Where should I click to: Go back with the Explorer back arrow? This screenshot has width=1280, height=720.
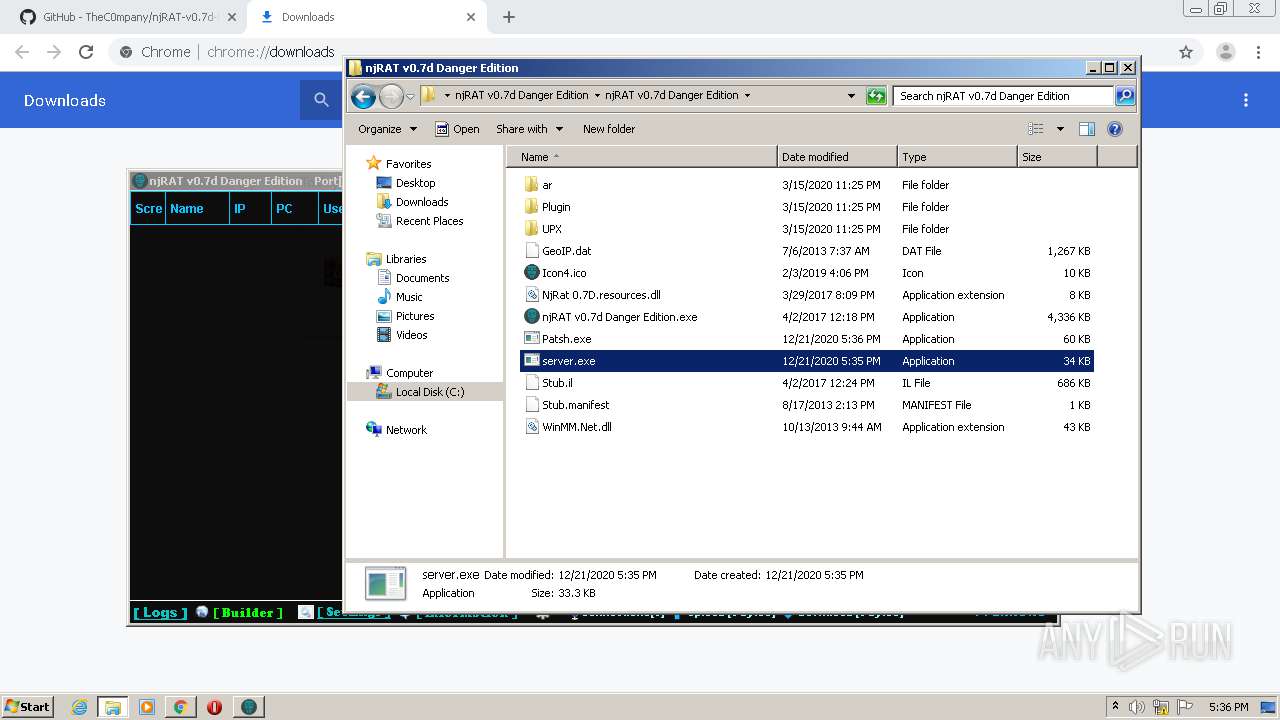click(363, 96)
